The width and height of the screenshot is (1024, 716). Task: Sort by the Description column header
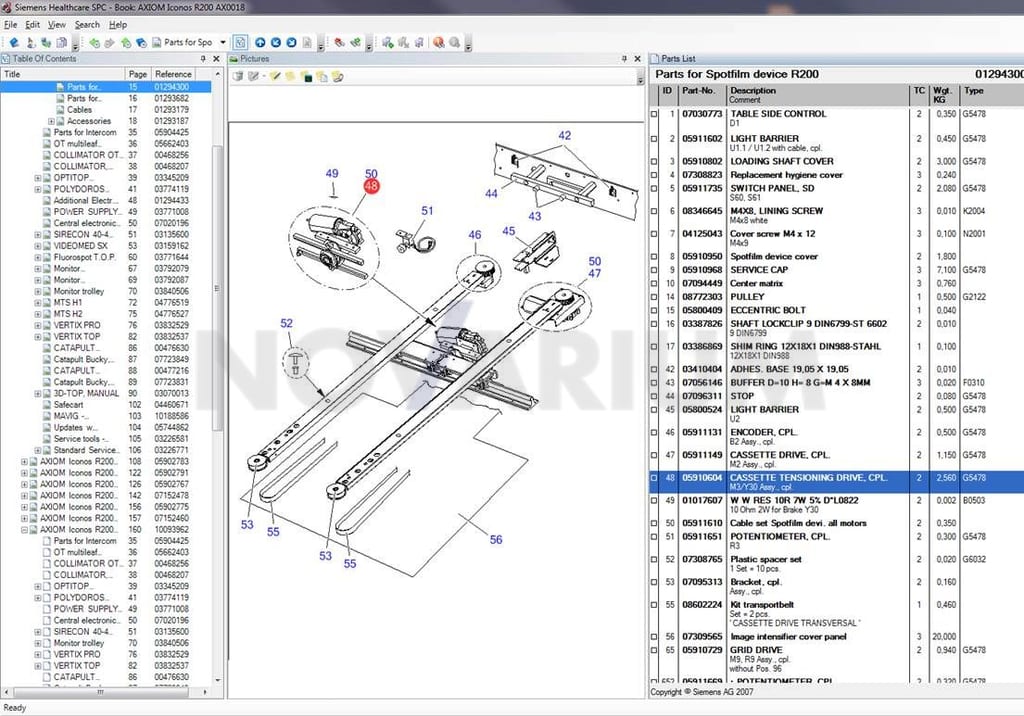coord(818,95)
